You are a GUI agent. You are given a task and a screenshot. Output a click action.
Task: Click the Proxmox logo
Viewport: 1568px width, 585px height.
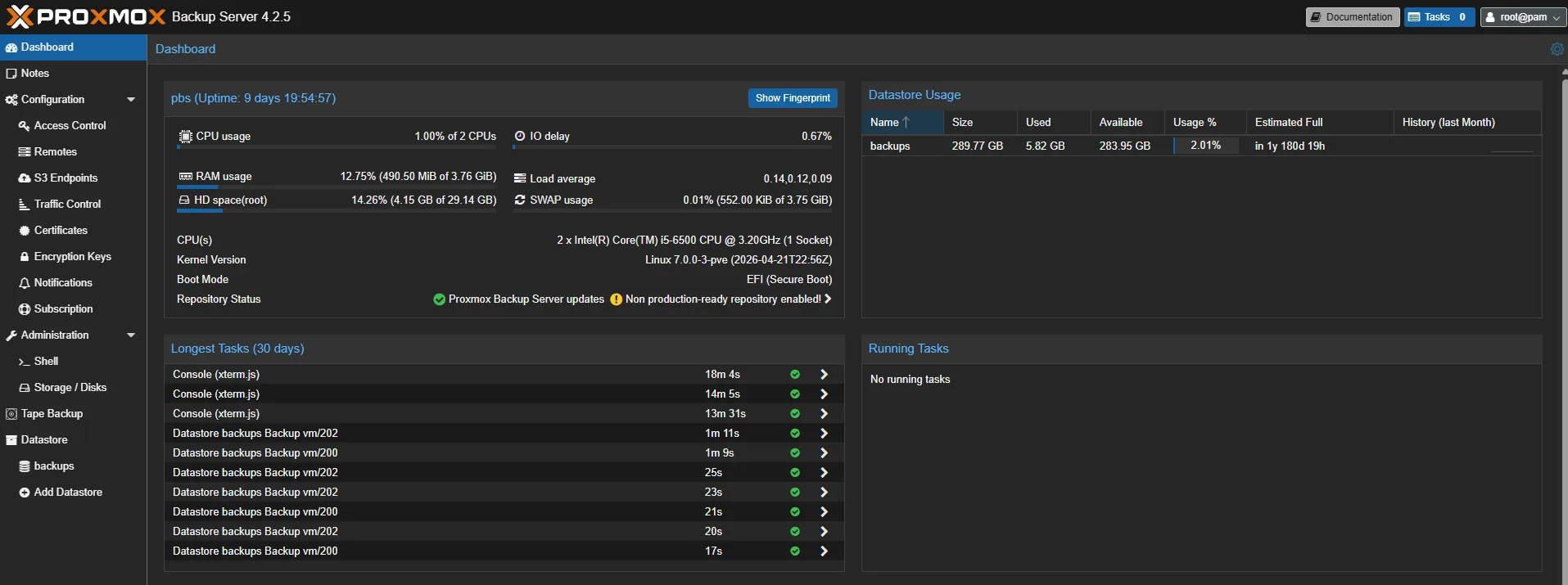coord(85,16)
